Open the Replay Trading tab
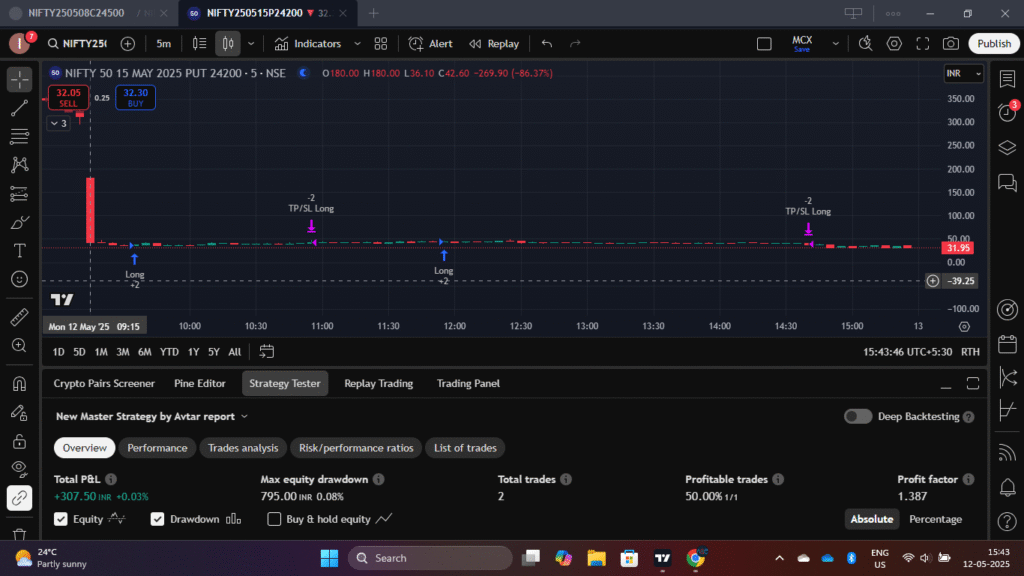1024x576 pixels. pos(379,383)
